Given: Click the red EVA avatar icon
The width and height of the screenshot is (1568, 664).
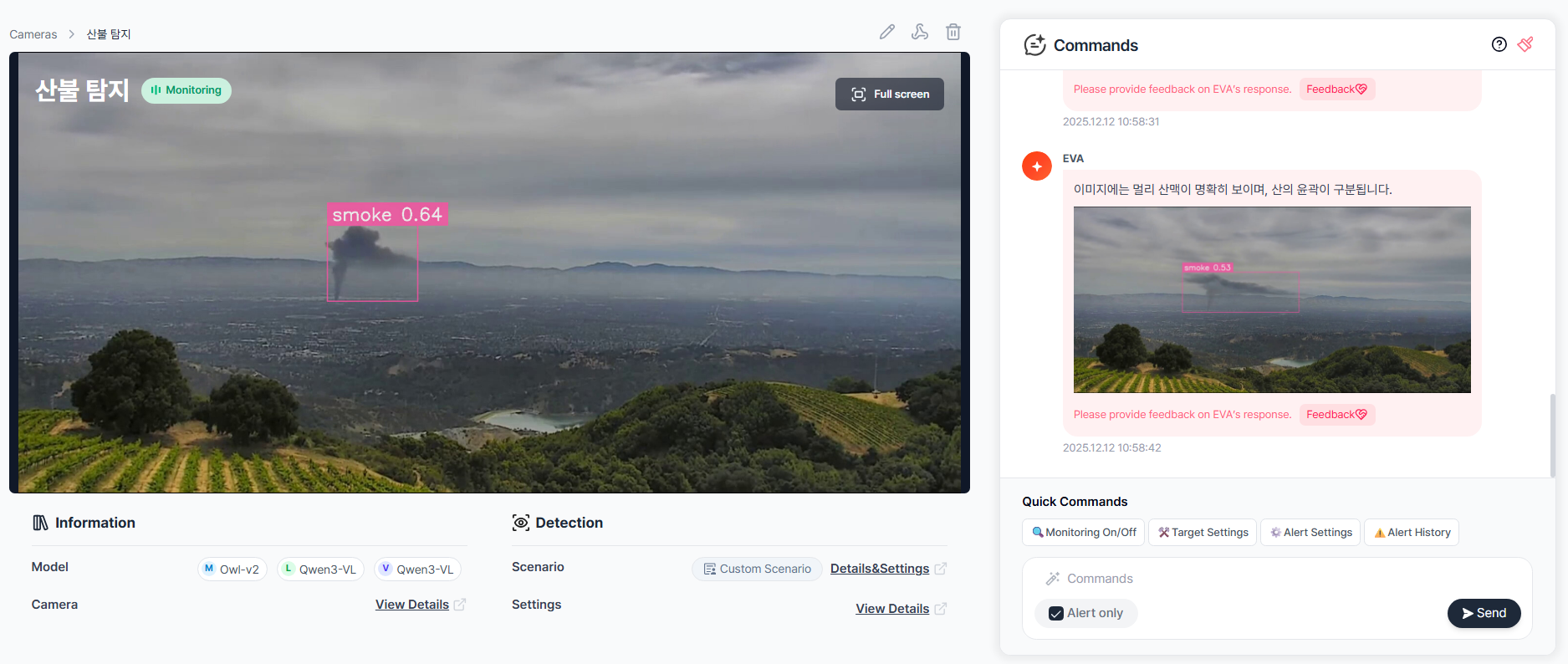Looking at the screenshot, I should tap(1036, 166).
